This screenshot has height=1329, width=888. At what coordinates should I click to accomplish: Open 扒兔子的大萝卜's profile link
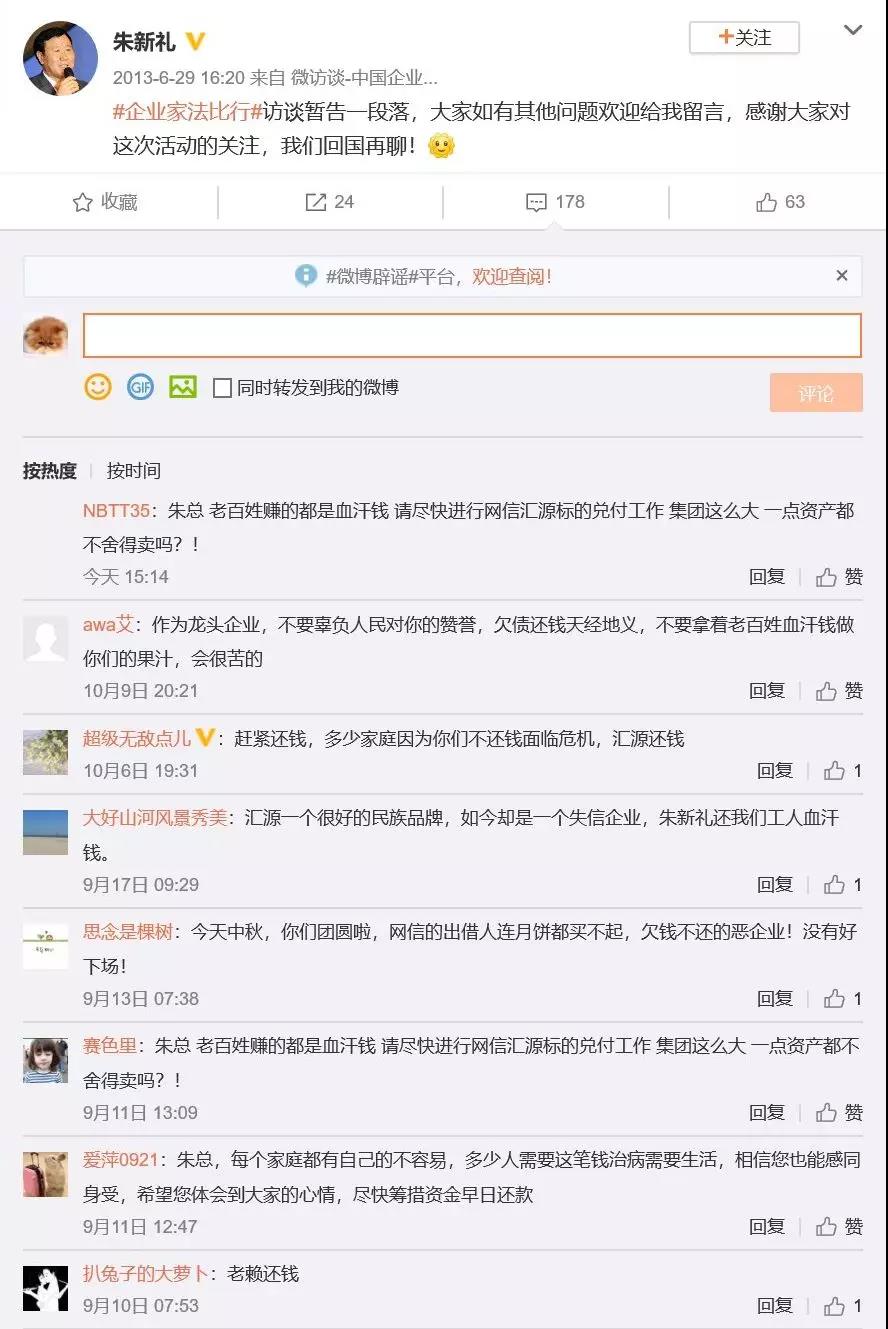click(x=146, y=1274)
